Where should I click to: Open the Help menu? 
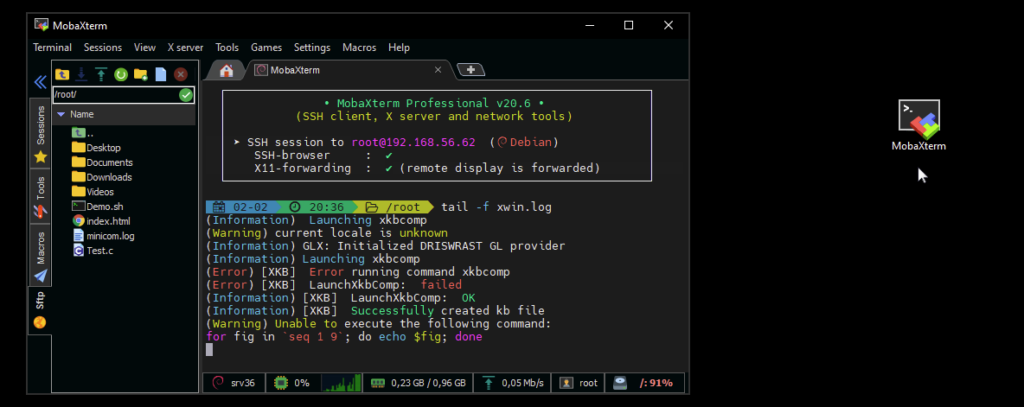pyautogui.click(x=399, y=48)
